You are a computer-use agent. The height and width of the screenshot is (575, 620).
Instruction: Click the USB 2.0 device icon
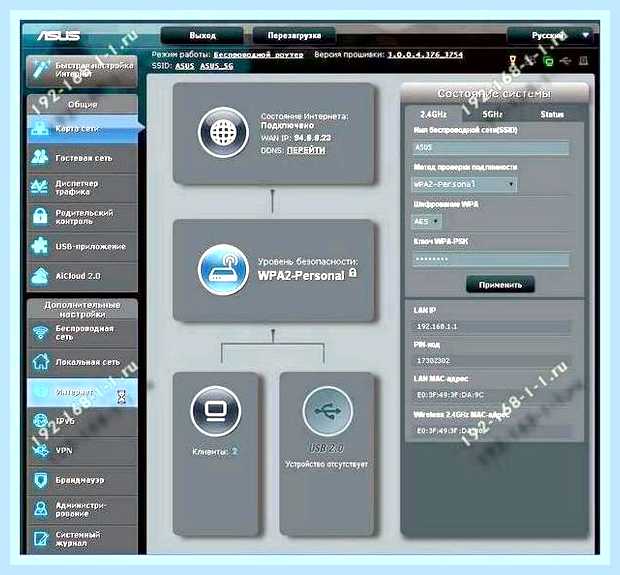[x=327, y=411]
